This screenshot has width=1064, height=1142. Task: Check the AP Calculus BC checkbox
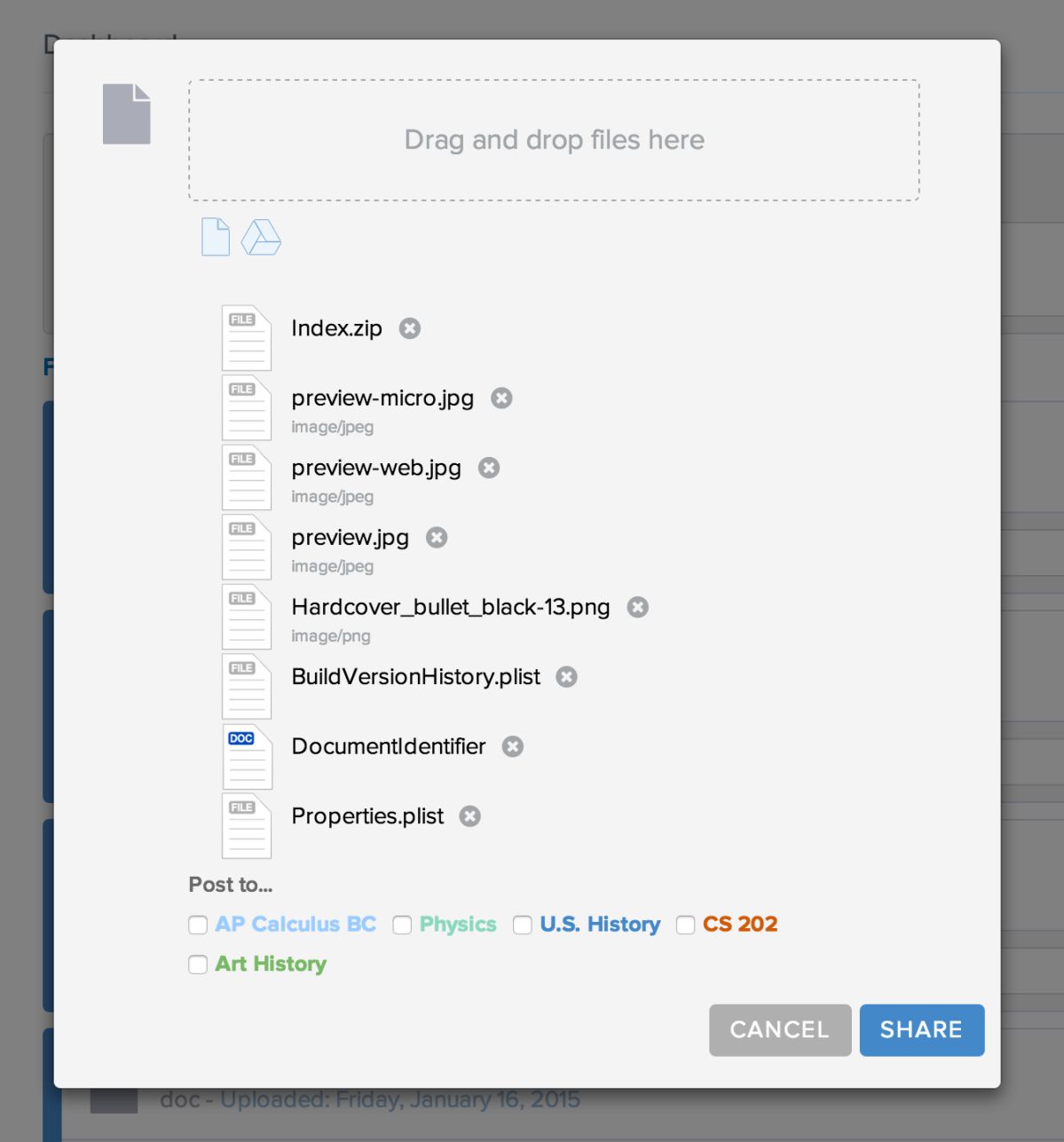pos(198,925)
